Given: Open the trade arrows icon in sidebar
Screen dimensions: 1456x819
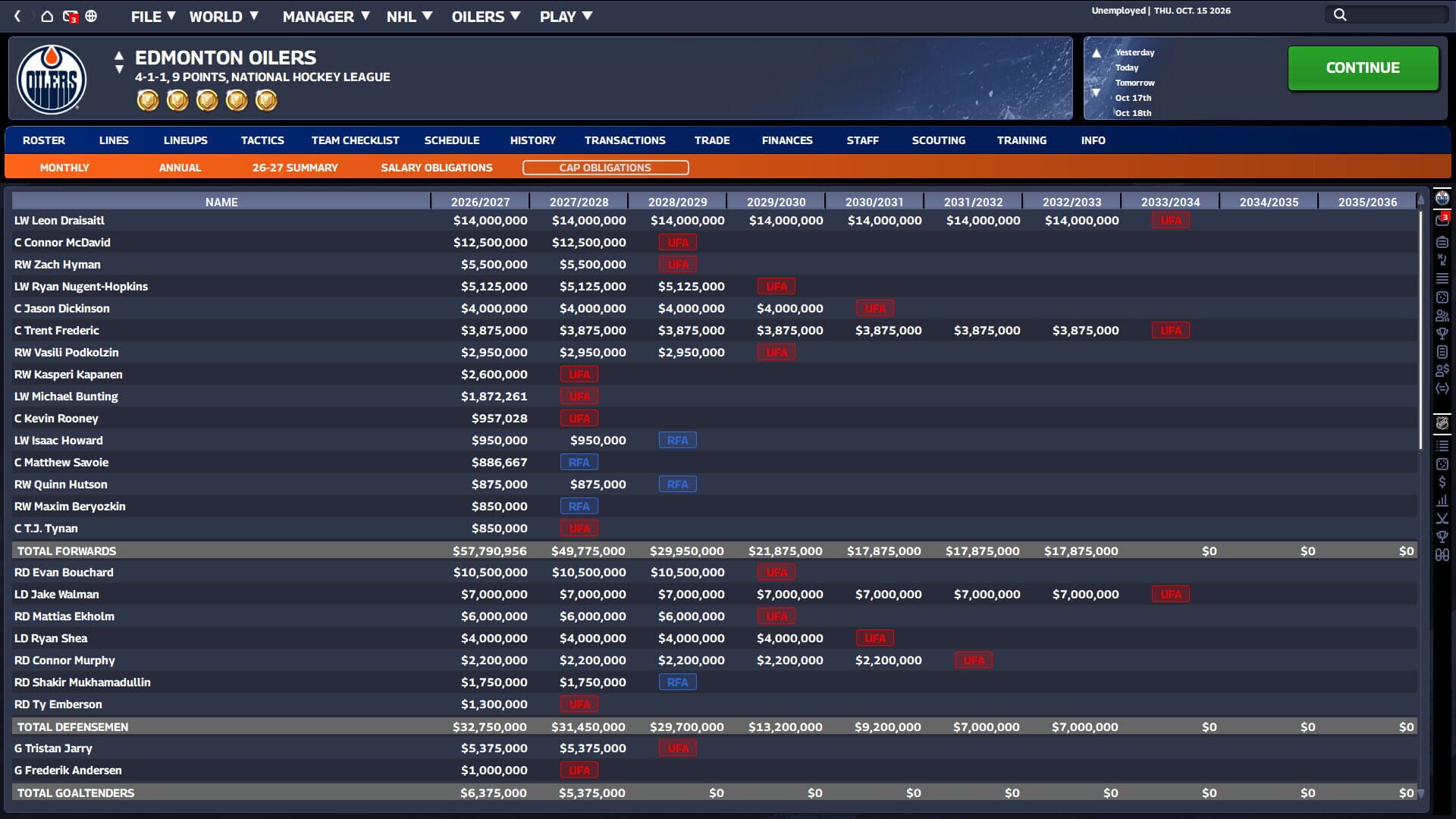Looking at the screenshot, I should pos(1442,388).
